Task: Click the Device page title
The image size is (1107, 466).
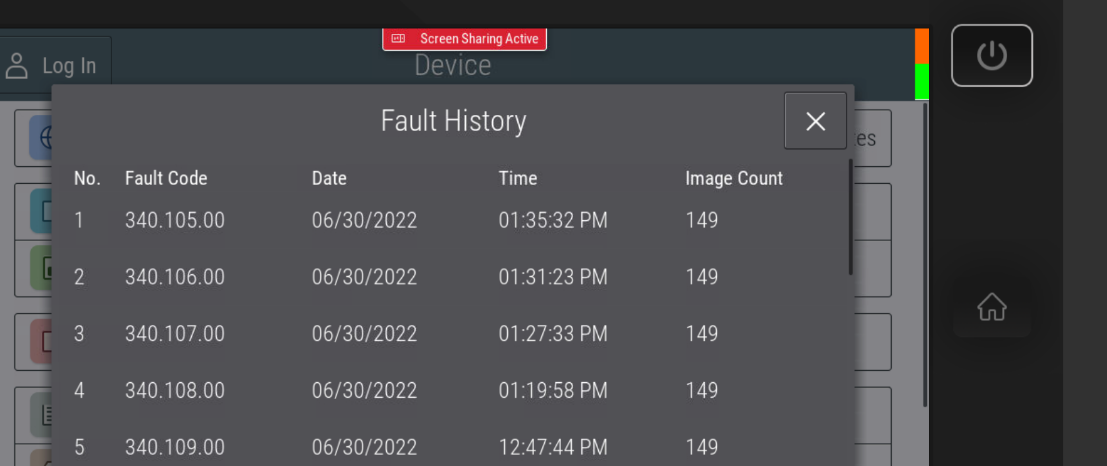Action: click(453, 66)
